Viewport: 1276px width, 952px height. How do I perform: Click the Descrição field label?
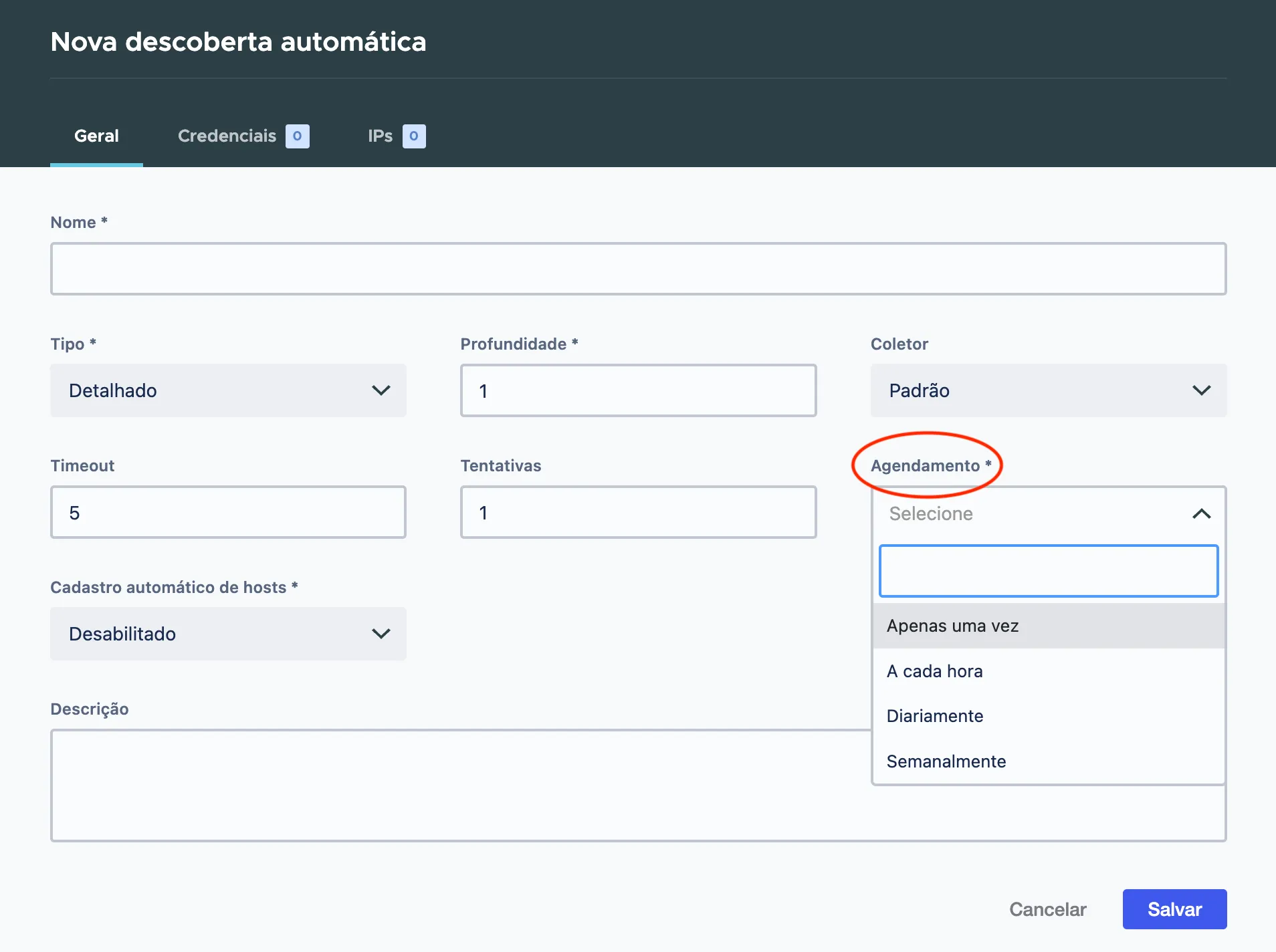pos(90,709)
